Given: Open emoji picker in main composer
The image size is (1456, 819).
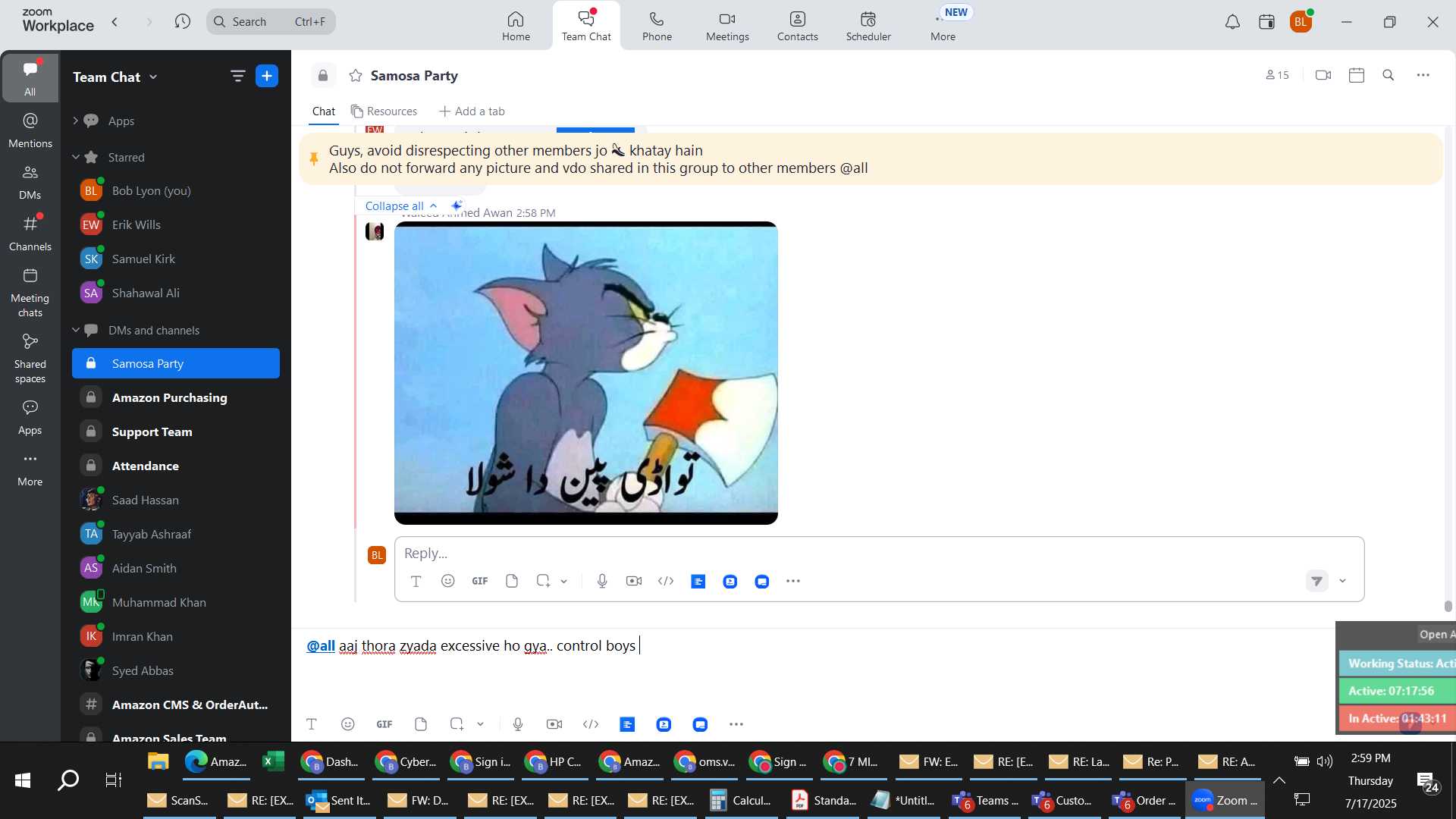Looking at the screenshot, I should click(x=347, y=724).
